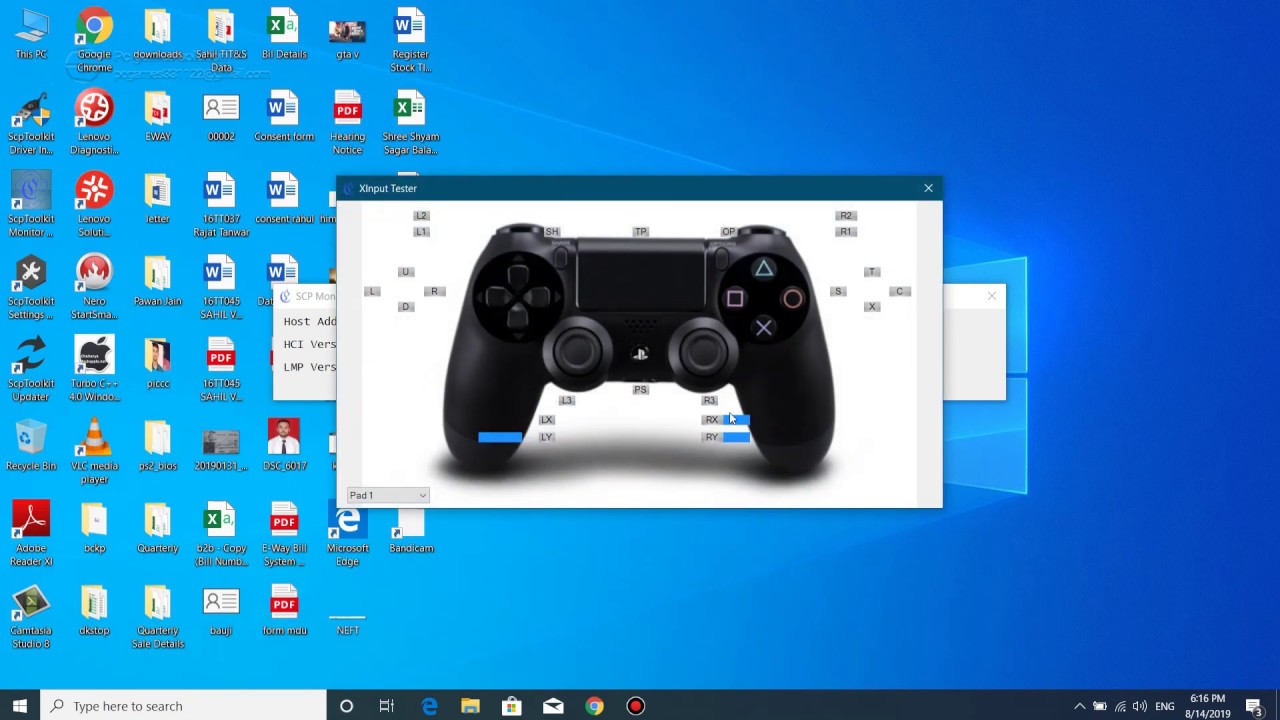The width and height of the screenshot is (1280, 720).
Task: Select the E-Way Bill System PDF
Action: [284, 534]
